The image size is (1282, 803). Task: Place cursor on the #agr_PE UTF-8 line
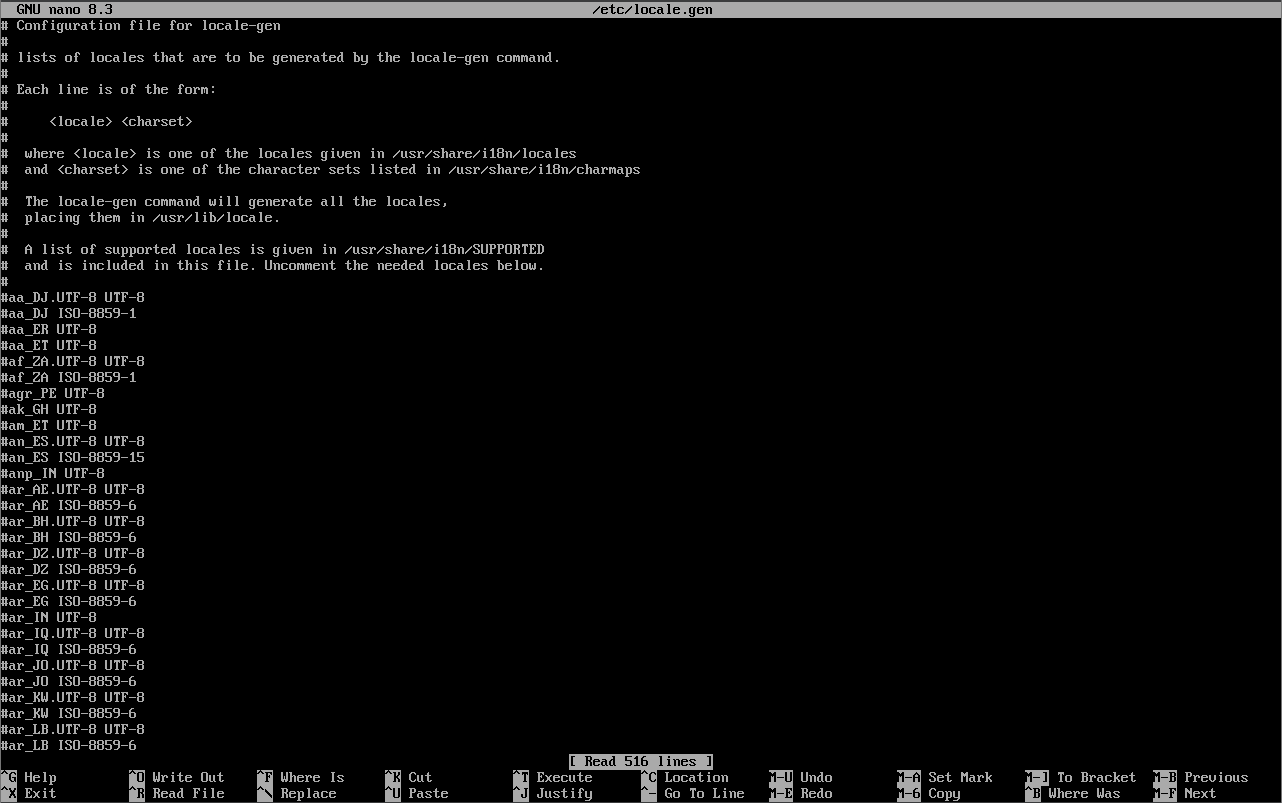(x=52, y=393)
